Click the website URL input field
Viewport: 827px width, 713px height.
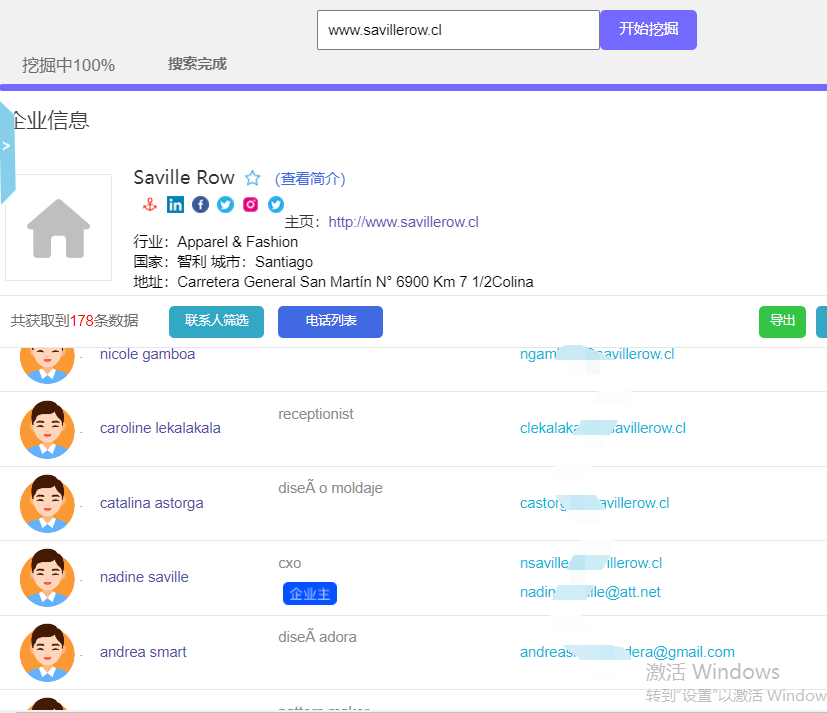click(457, 30)
